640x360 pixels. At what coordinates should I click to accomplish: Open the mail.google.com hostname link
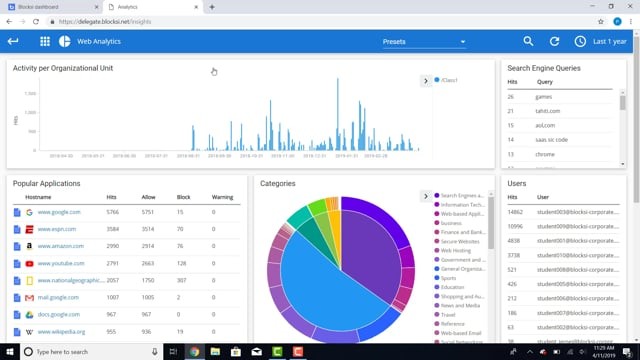58,298
